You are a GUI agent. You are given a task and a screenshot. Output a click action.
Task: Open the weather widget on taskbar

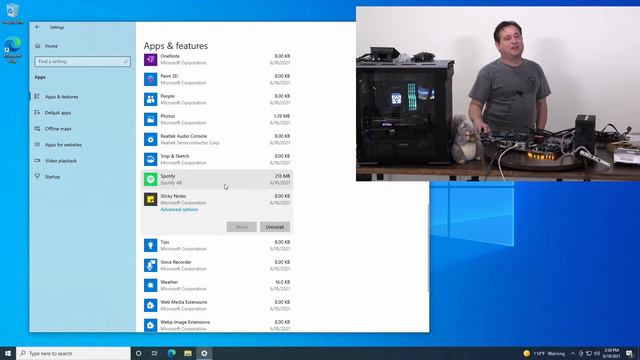pyautogui.click(x=544, y=353)
